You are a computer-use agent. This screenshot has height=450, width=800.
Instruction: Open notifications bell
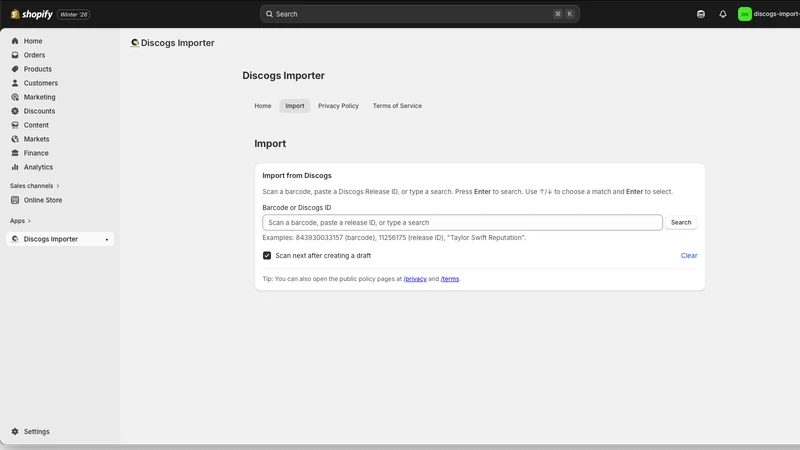(722, 14)
